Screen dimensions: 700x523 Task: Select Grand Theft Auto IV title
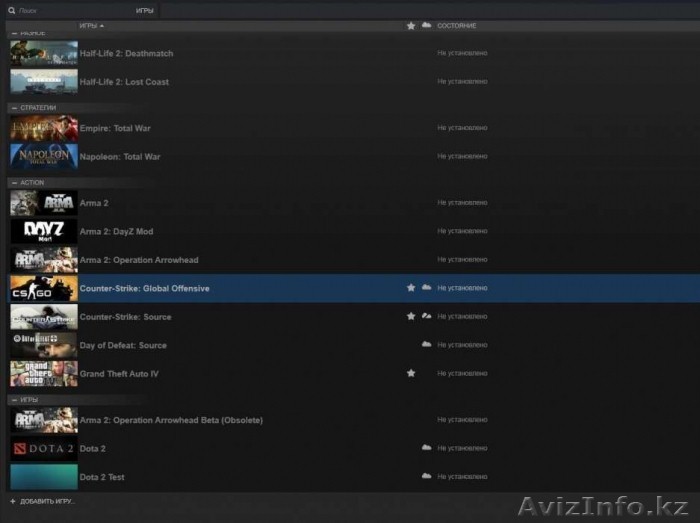(x=119, y=374)
